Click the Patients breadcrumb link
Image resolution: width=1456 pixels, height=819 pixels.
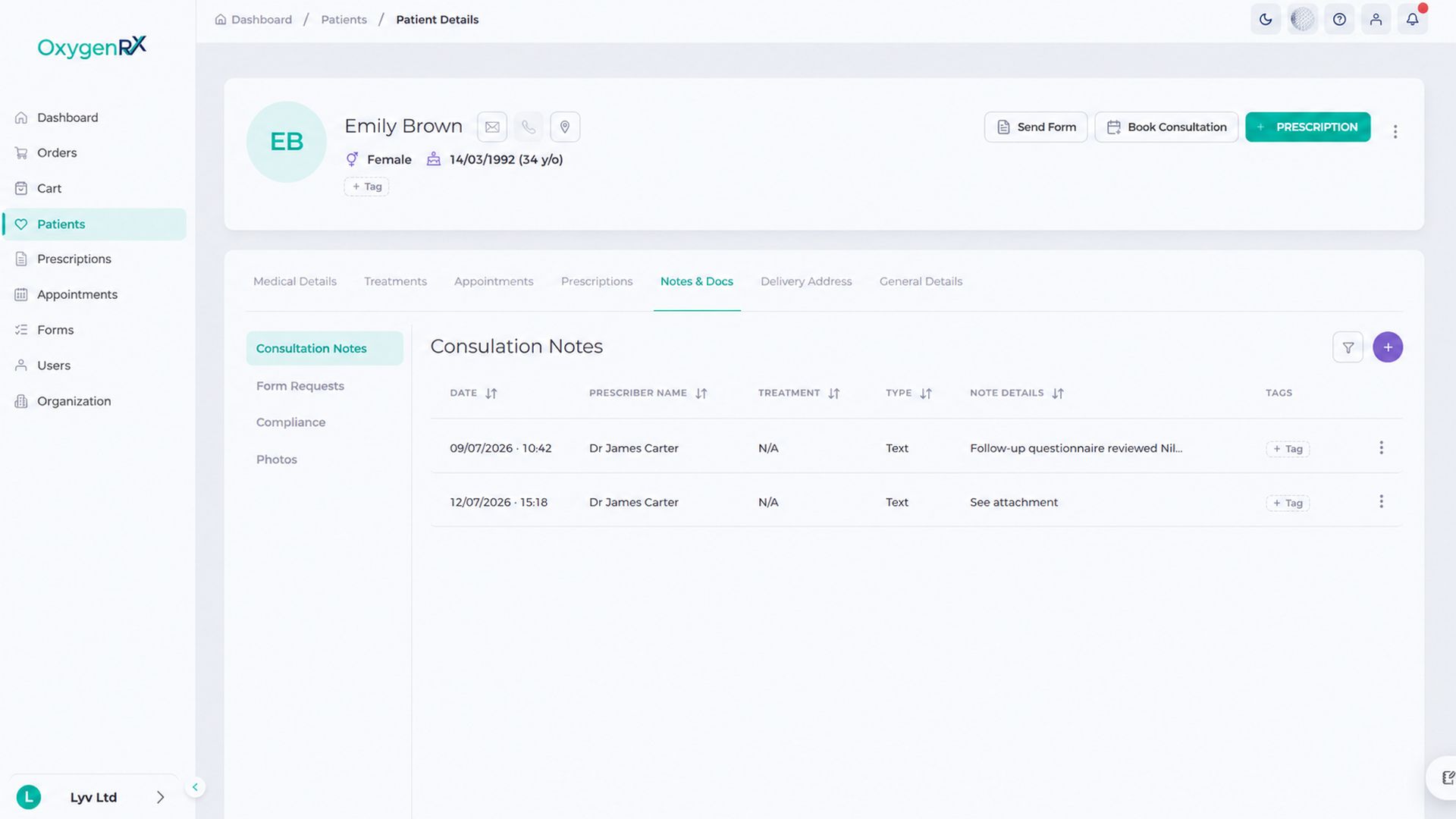[x=344, y=20]
